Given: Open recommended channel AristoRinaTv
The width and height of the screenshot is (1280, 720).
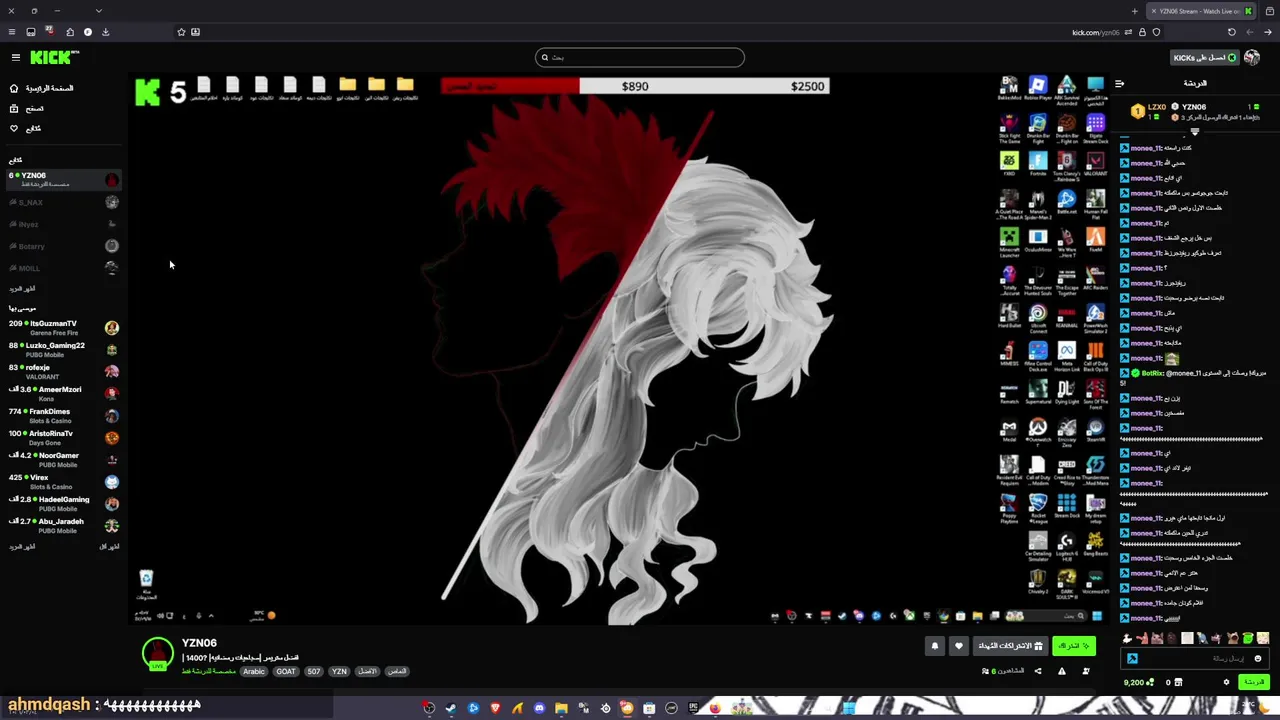Looking at the screenshot, I should coord(64,437).
